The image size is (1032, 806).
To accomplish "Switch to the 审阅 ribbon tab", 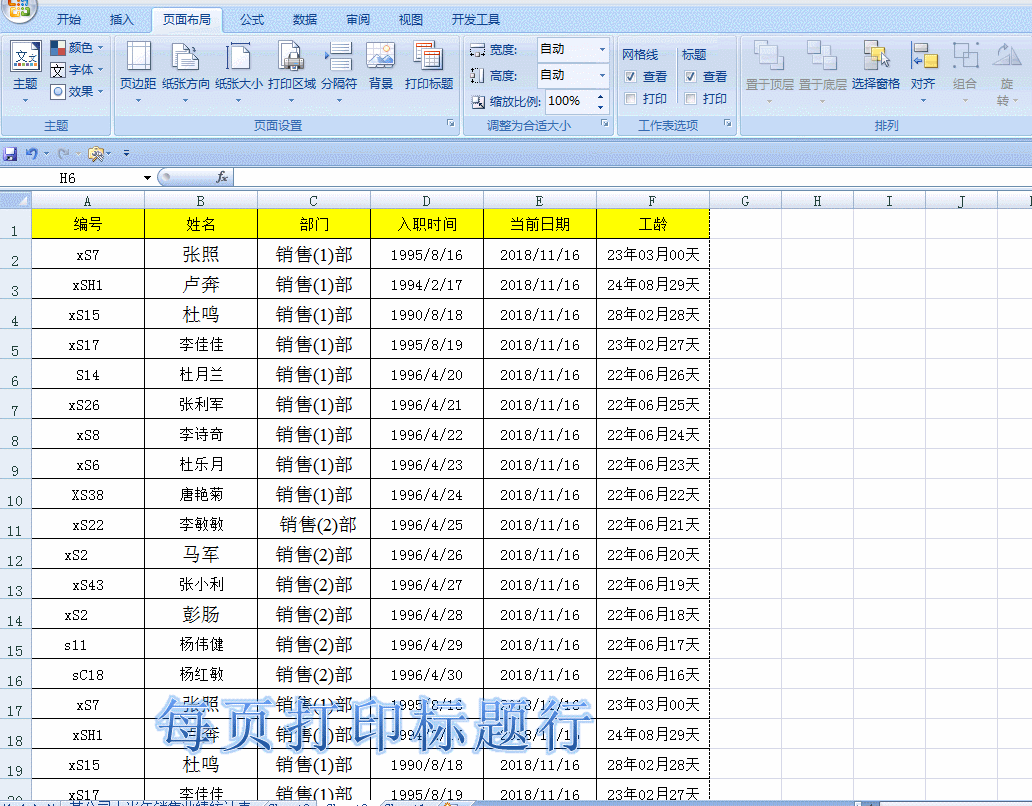I will point(358,20).
